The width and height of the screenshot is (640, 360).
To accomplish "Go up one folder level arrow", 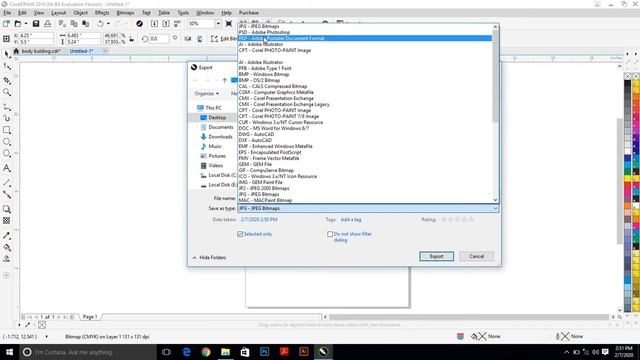I will (x=224, y=80).
